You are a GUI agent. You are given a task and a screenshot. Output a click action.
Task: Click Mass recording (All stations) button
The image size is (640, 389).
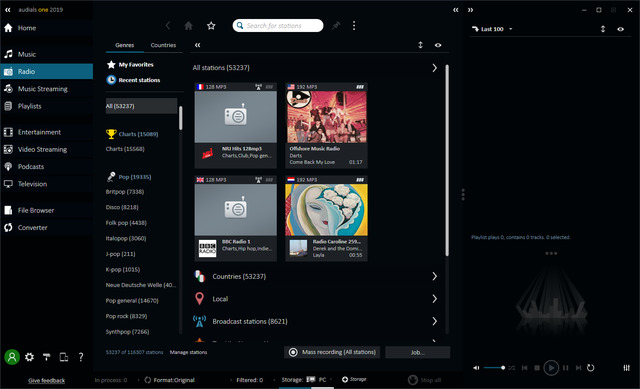pos(332,352)
